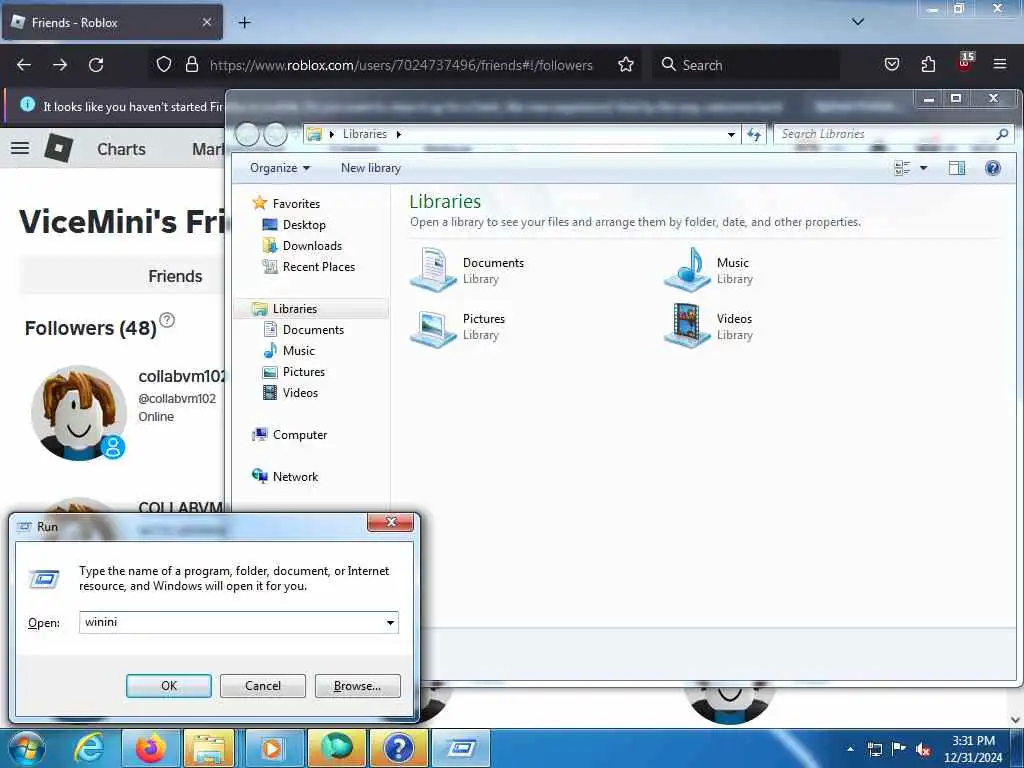Close the Run dialog
The height and width of the screenshot is (768, 1024).
(x=391, y=522)
